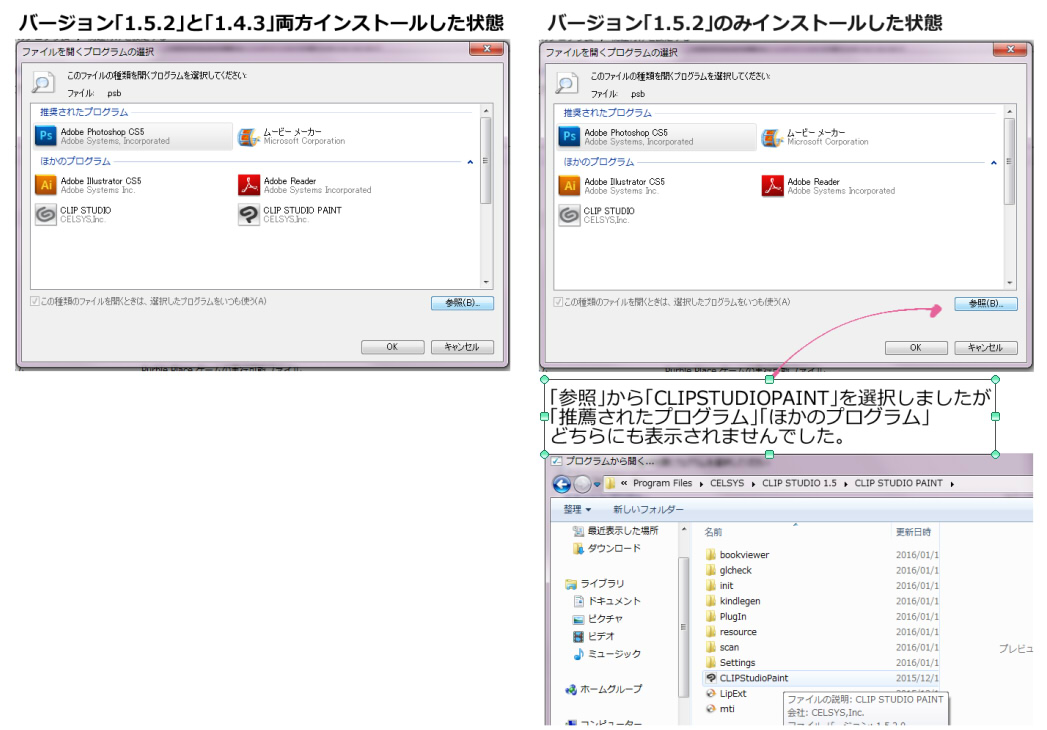Open recent locations dropdown in file browser
The height and width of the screenshot is (730, 1047).
point(597,485)
